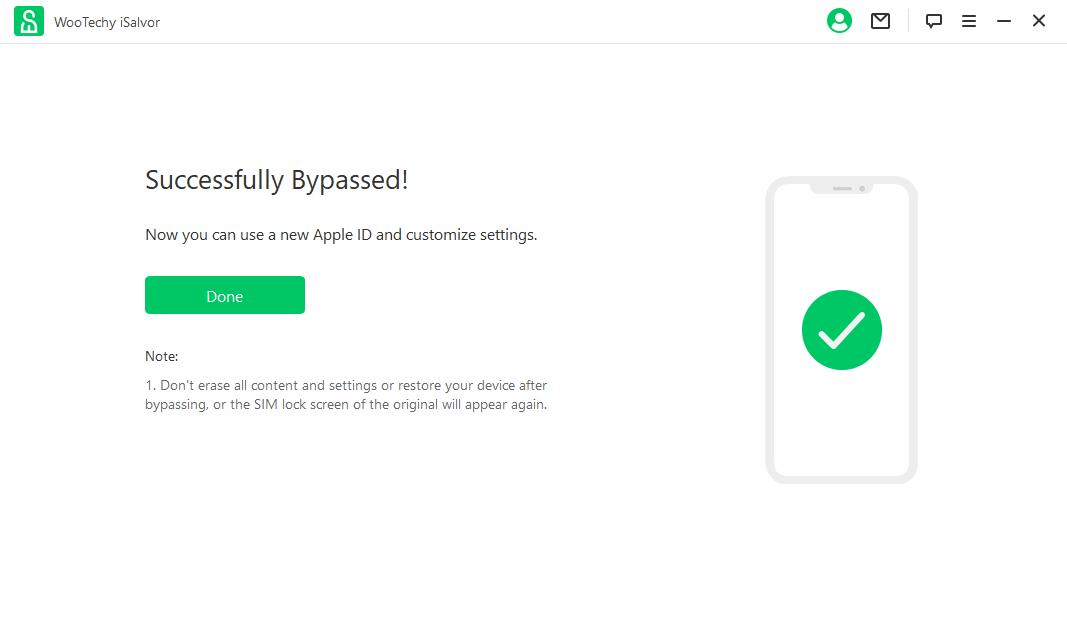Open the mail envelope icon
The image size is (1067, 624).
click(880, 21)
